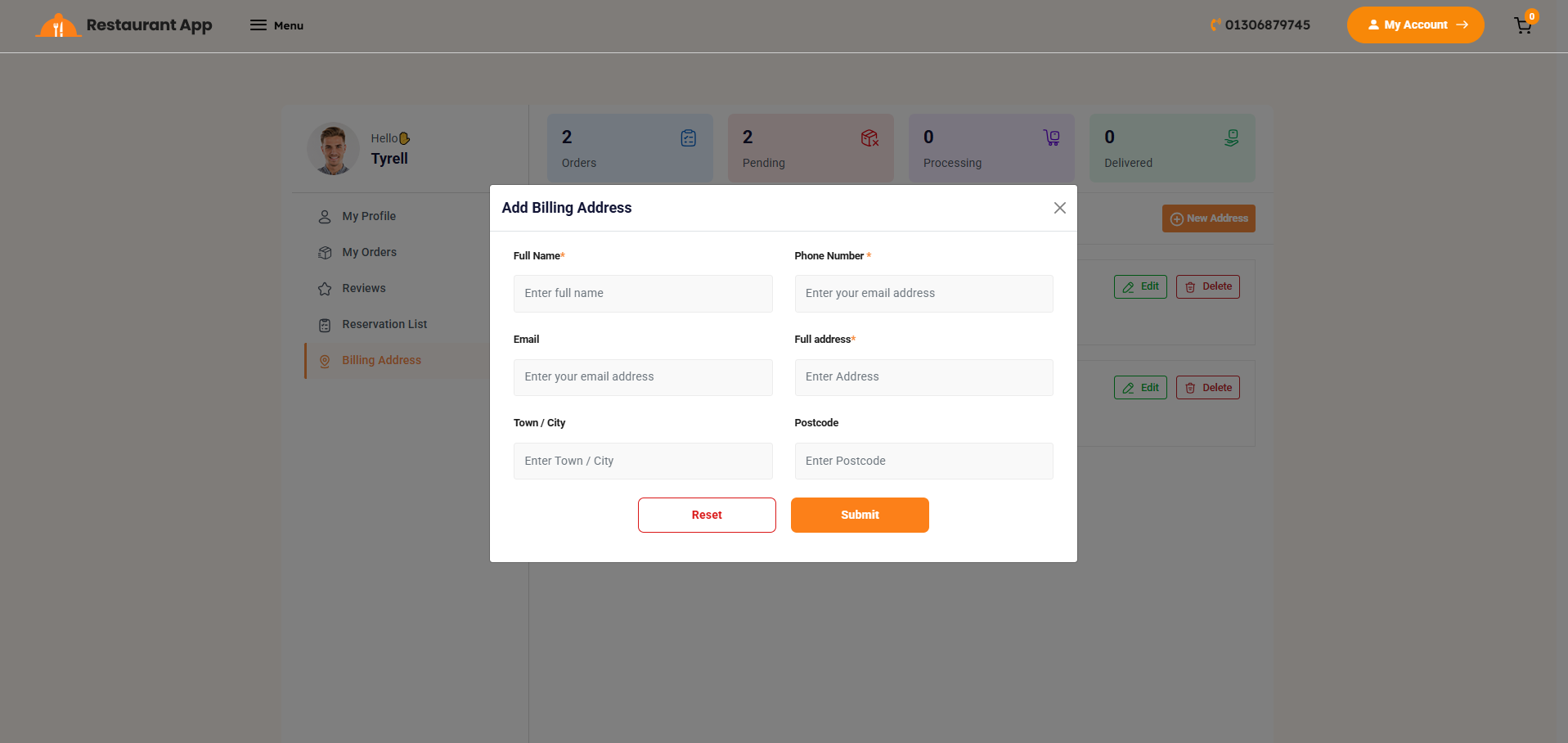Image resolution: width=1568 pixels, height=743 pixels.
Task: Focus the Phone Number input
Action: coord(923,294)
